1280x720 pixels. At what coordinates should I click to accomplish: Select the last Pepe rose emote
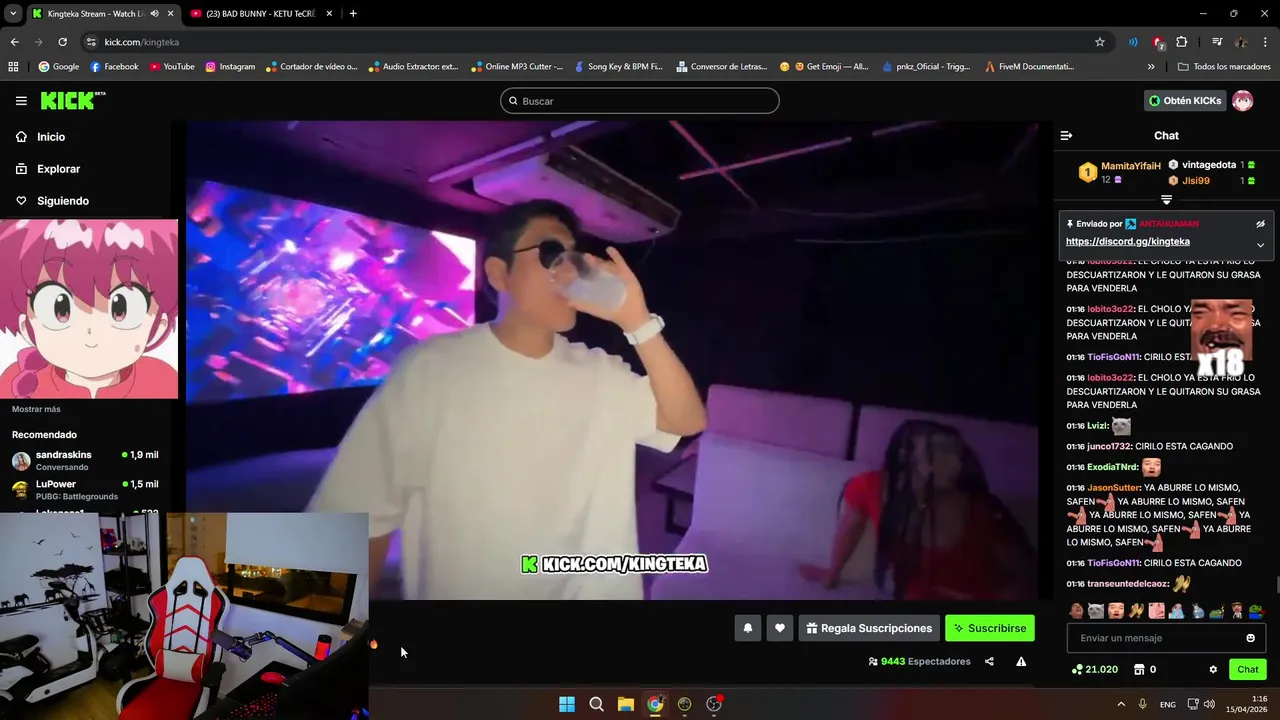1256,610
